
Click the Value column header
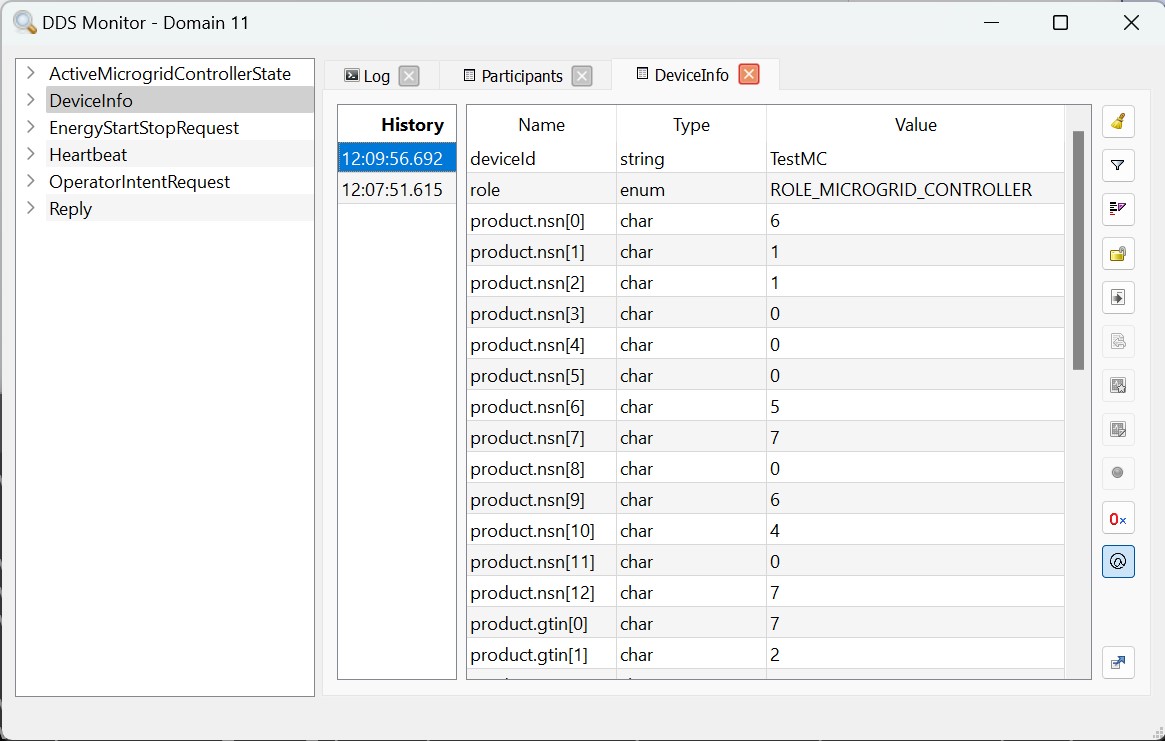pos(915,125)
